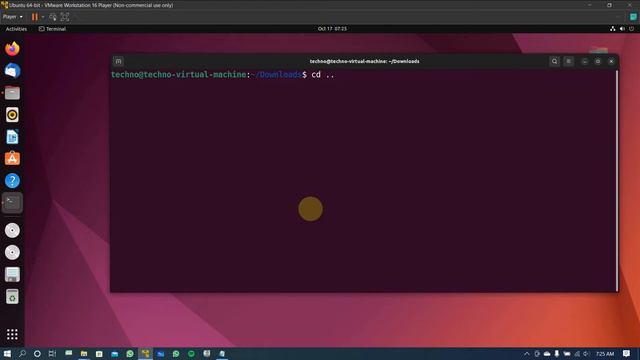Pause the virtual machine
The height and width of the screenshot is (360, 640).
(35, 17)
